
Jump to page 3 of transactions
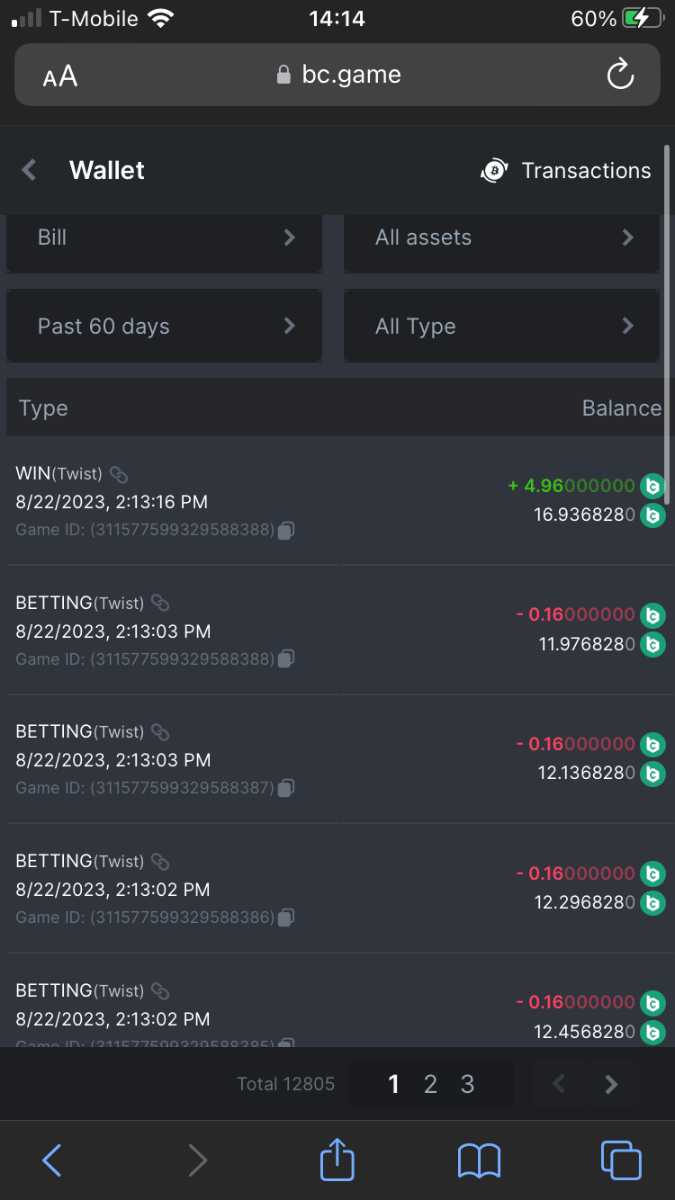tap(467, 1084)
